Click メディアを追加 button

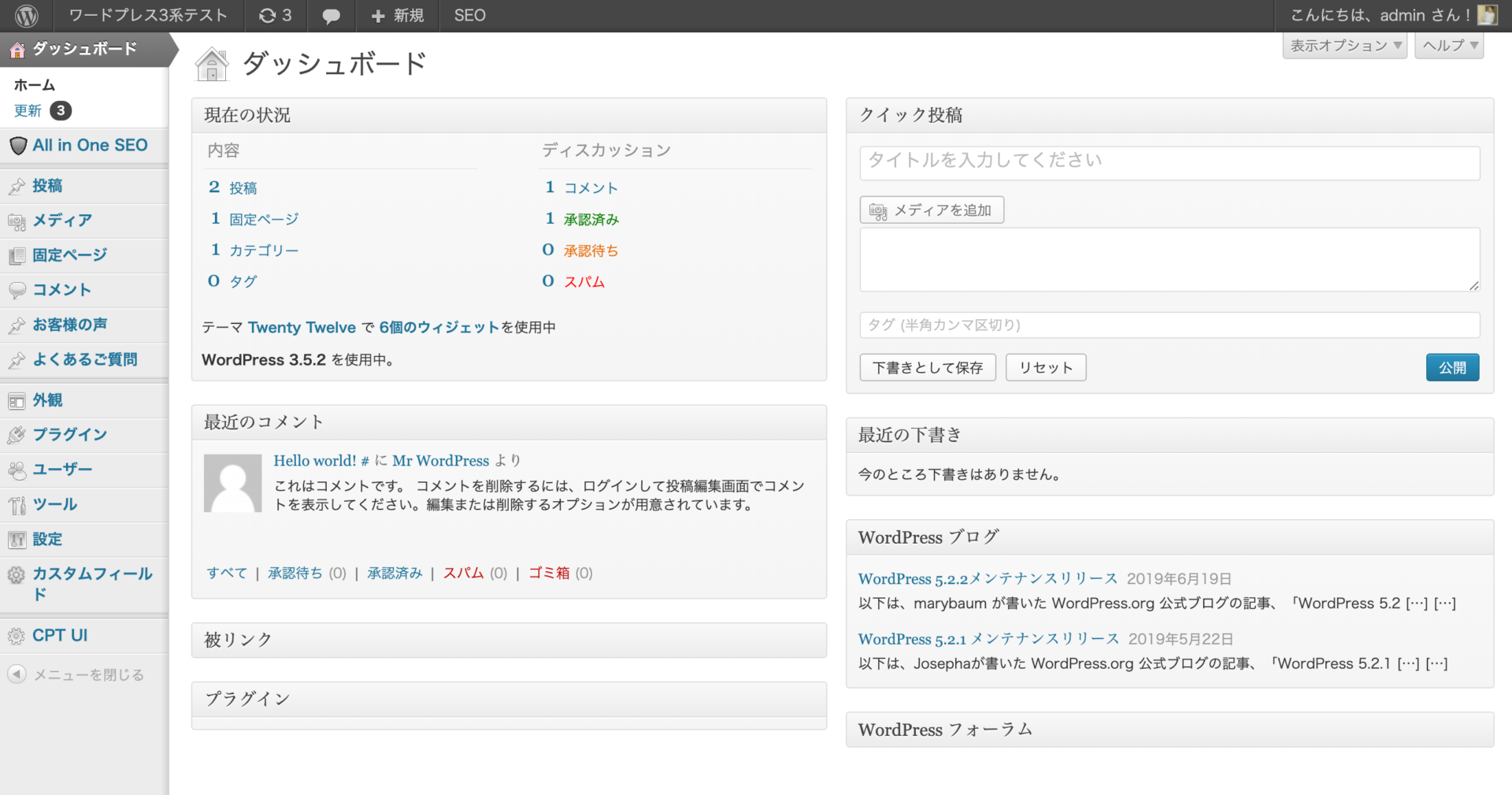click(932, 210)
